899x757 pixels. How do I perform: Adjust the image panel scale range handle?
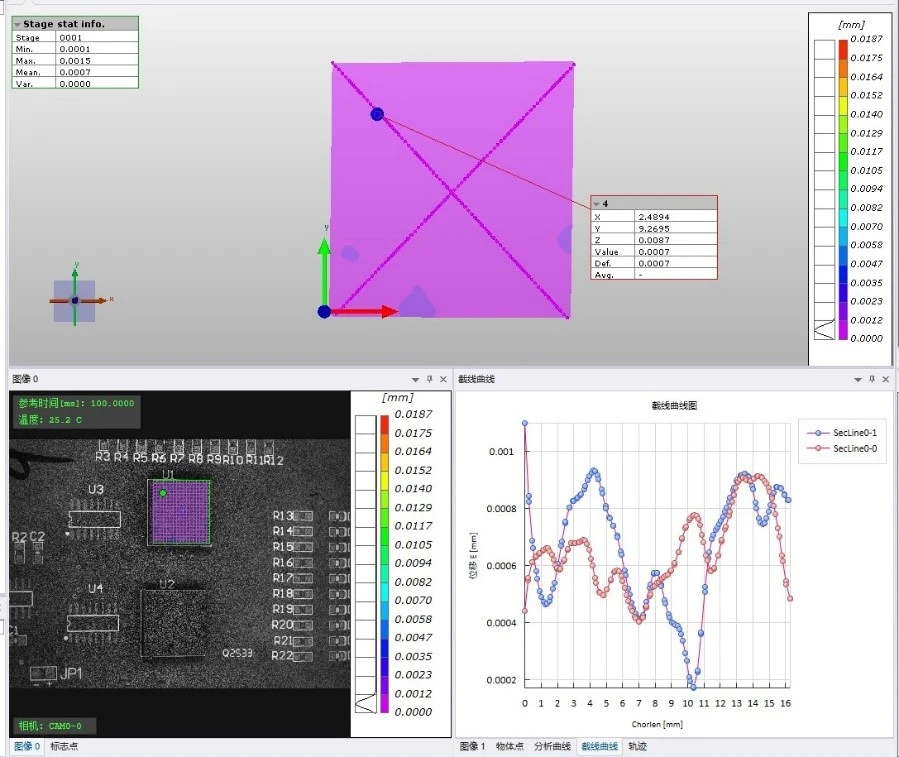(365, 703)
